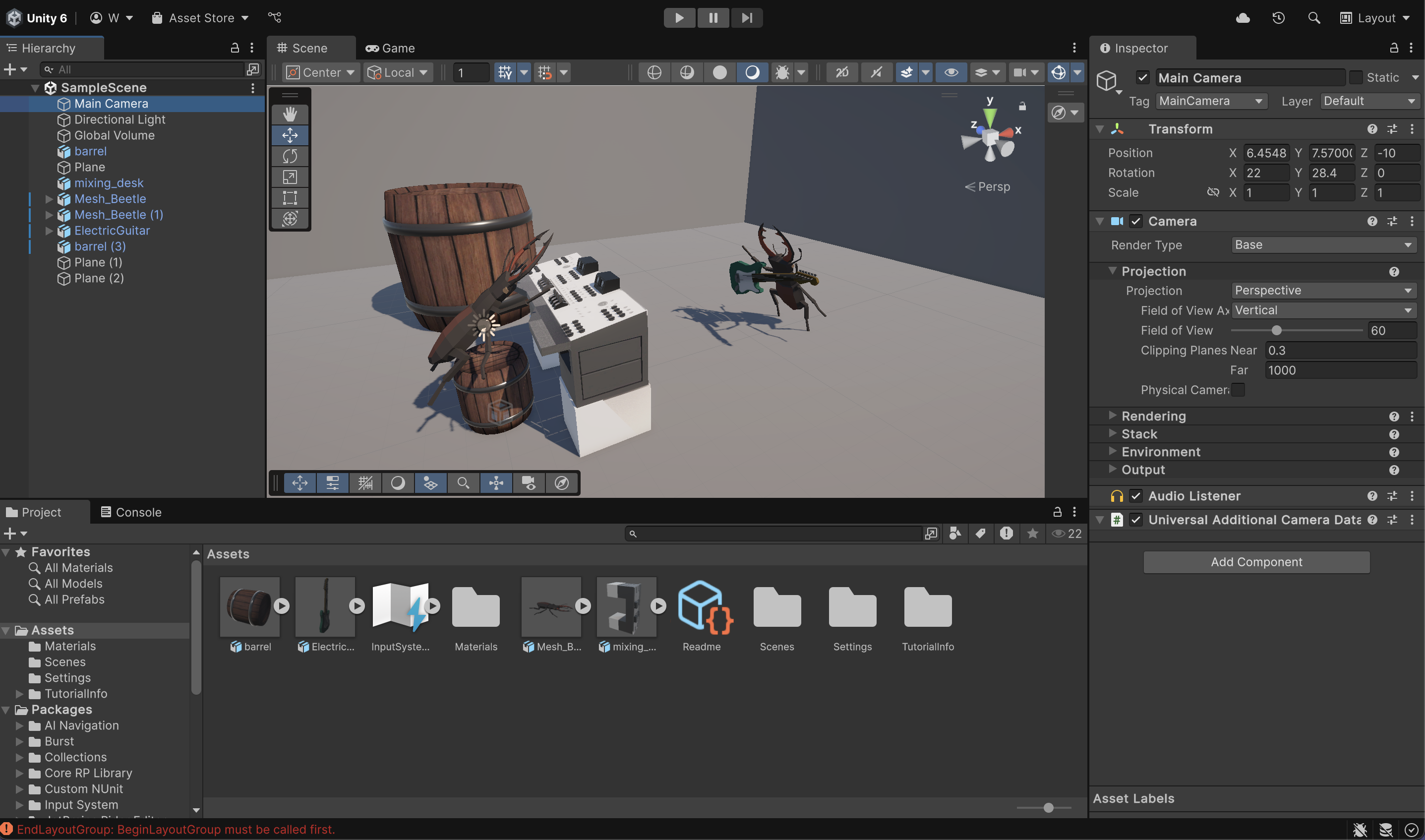Search by type in Project panel

pyautogui.click(x=955, y=533)
